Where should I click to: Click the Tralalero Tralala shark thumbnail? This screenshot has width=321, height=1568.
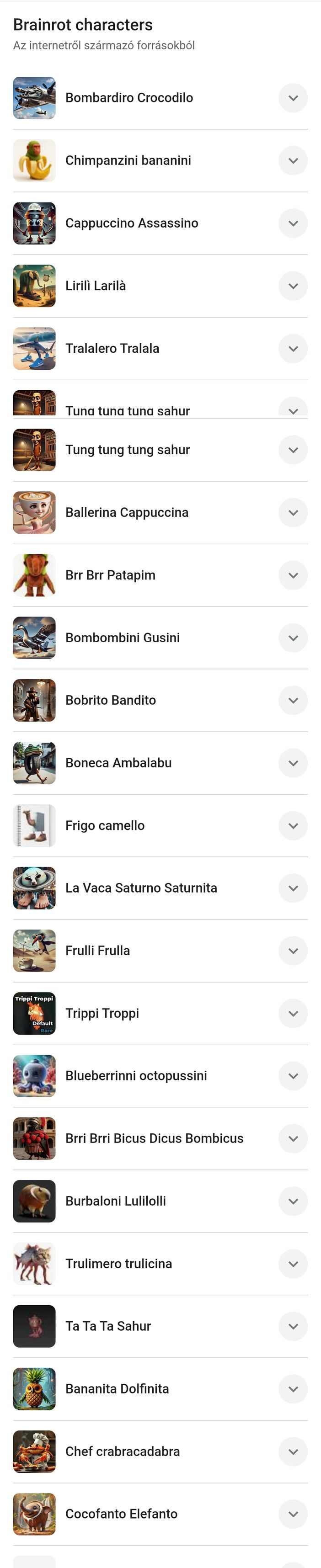click(34, 349)
